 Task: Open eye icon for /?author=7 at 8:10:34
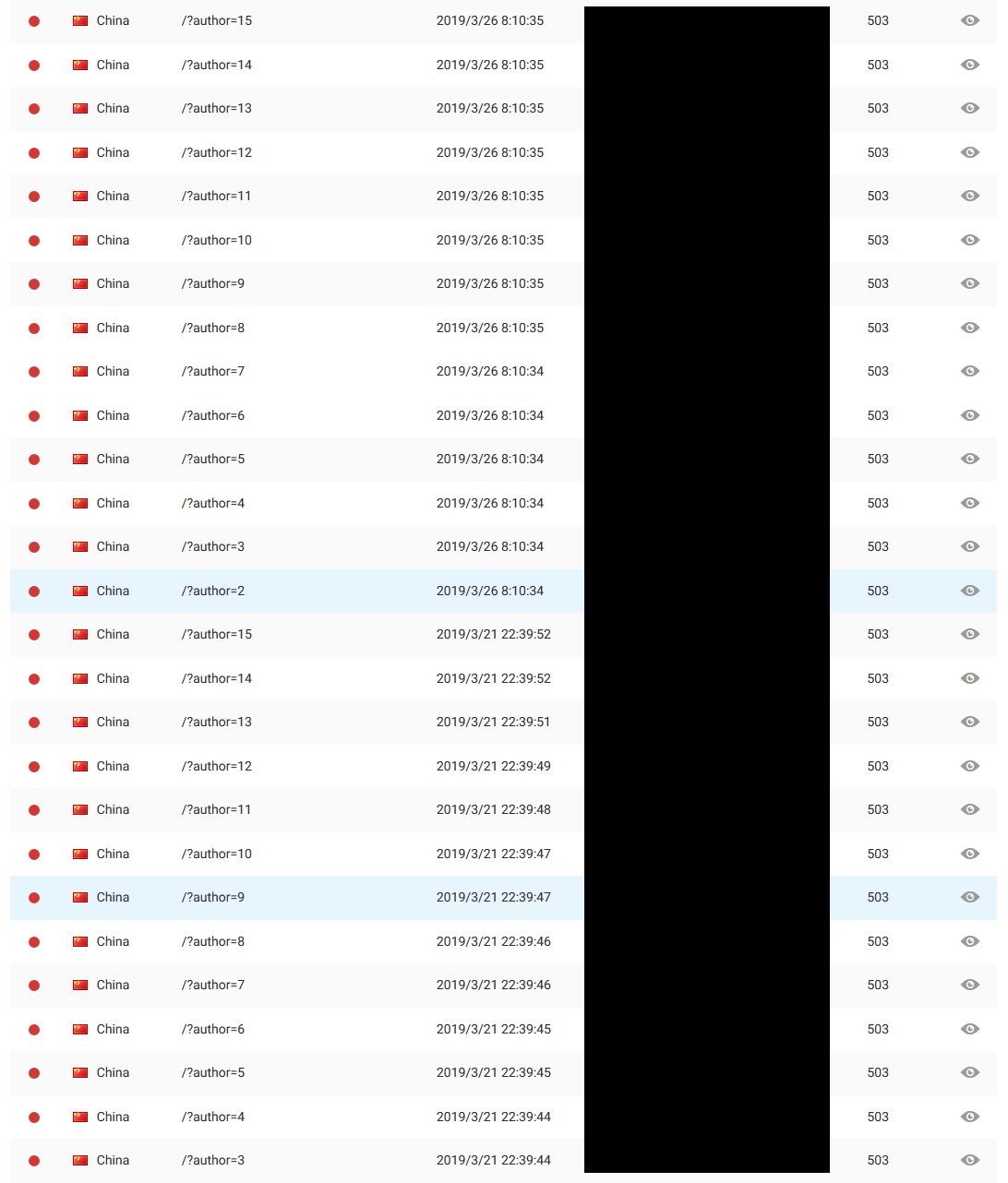tap(969, 371)
